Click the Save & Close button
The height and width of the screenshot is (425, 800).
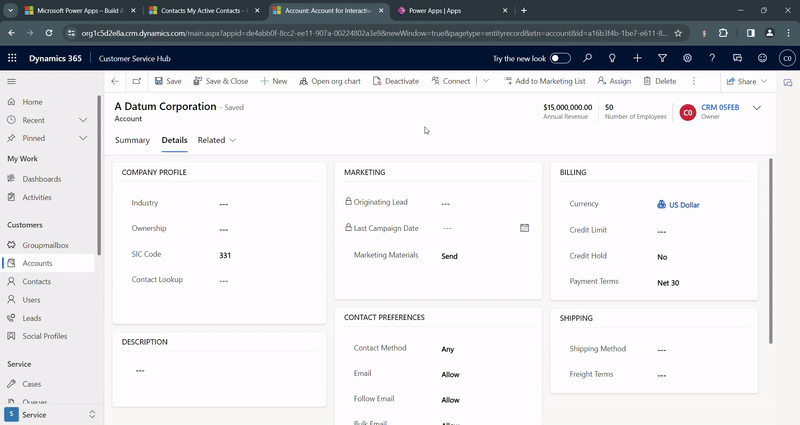tap(220, 81)
